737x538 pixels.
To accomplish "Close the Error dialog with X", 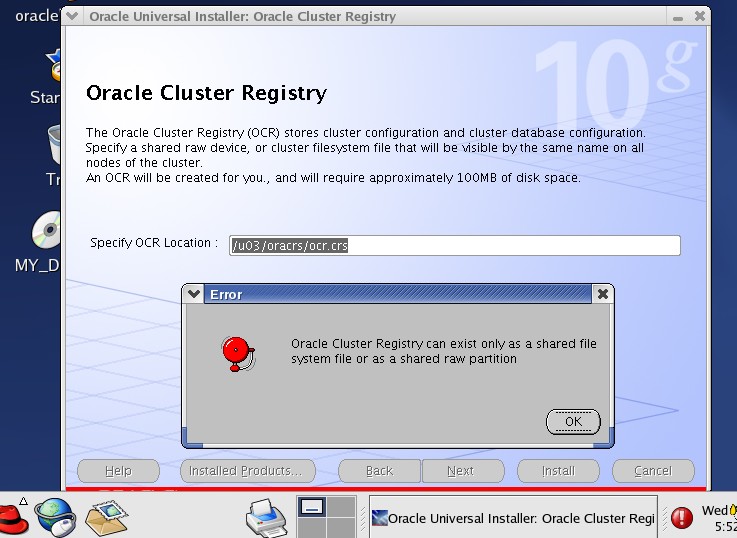I will 602,295.
